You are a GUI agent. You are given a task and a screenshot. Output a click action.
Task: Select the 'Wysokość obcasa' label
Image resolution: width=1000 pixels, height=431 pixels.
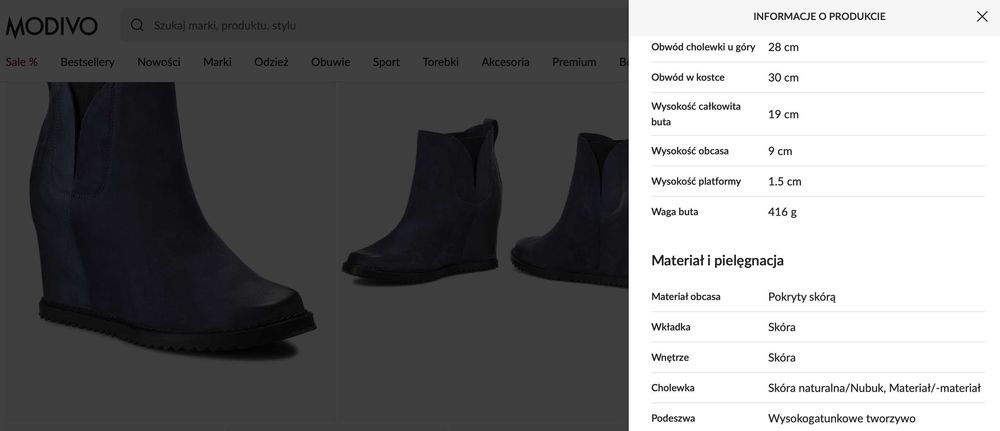tap(689, 150)
